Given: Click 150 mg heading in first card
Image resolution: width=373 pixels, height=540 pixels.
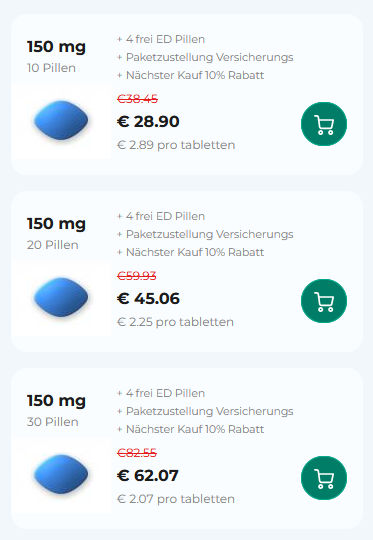Looking at the screenshot, I should 56,47.
